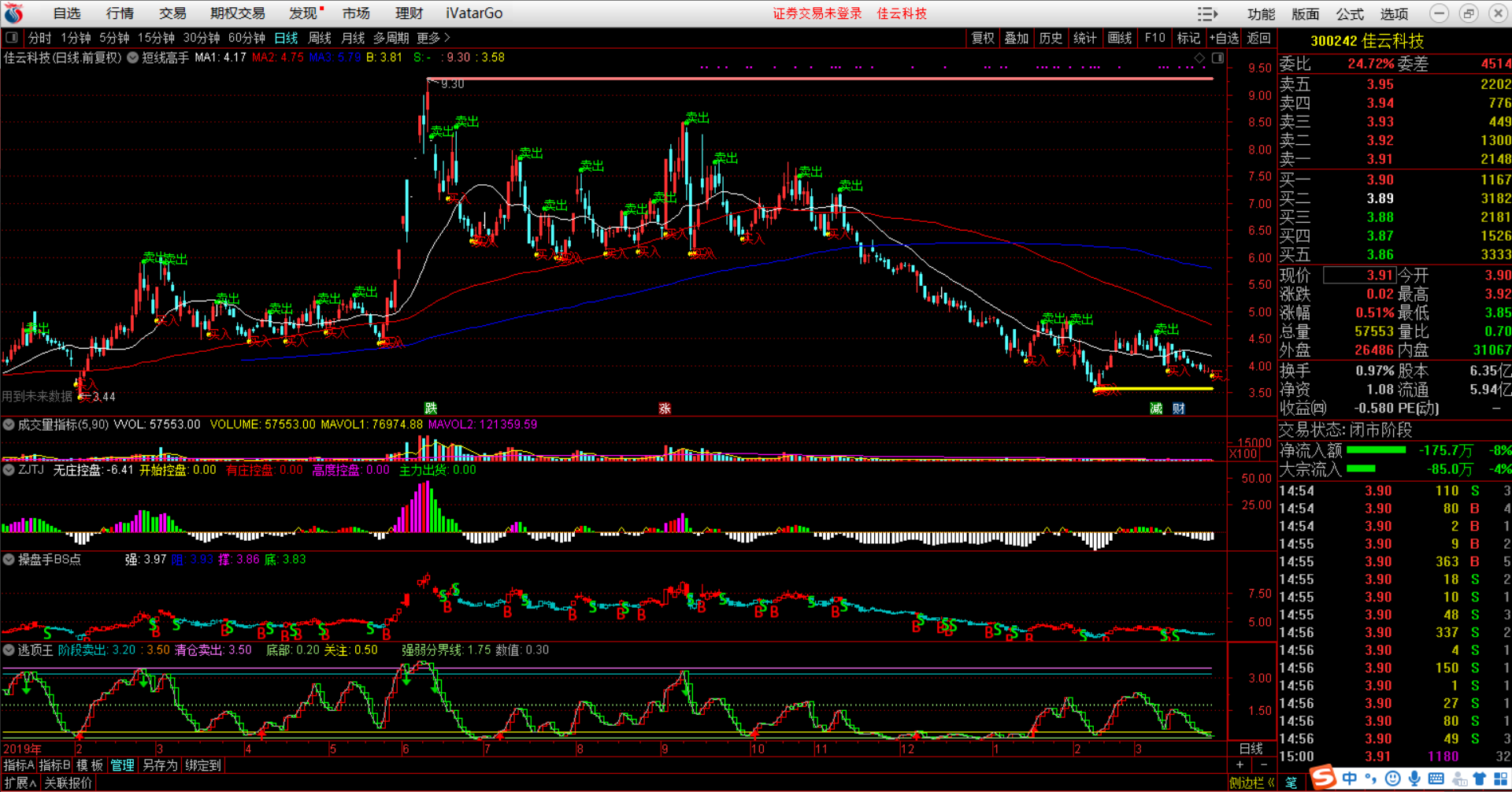1512x792 pixels.
Task: Open F10 company information
Action: pos(1155,38)
